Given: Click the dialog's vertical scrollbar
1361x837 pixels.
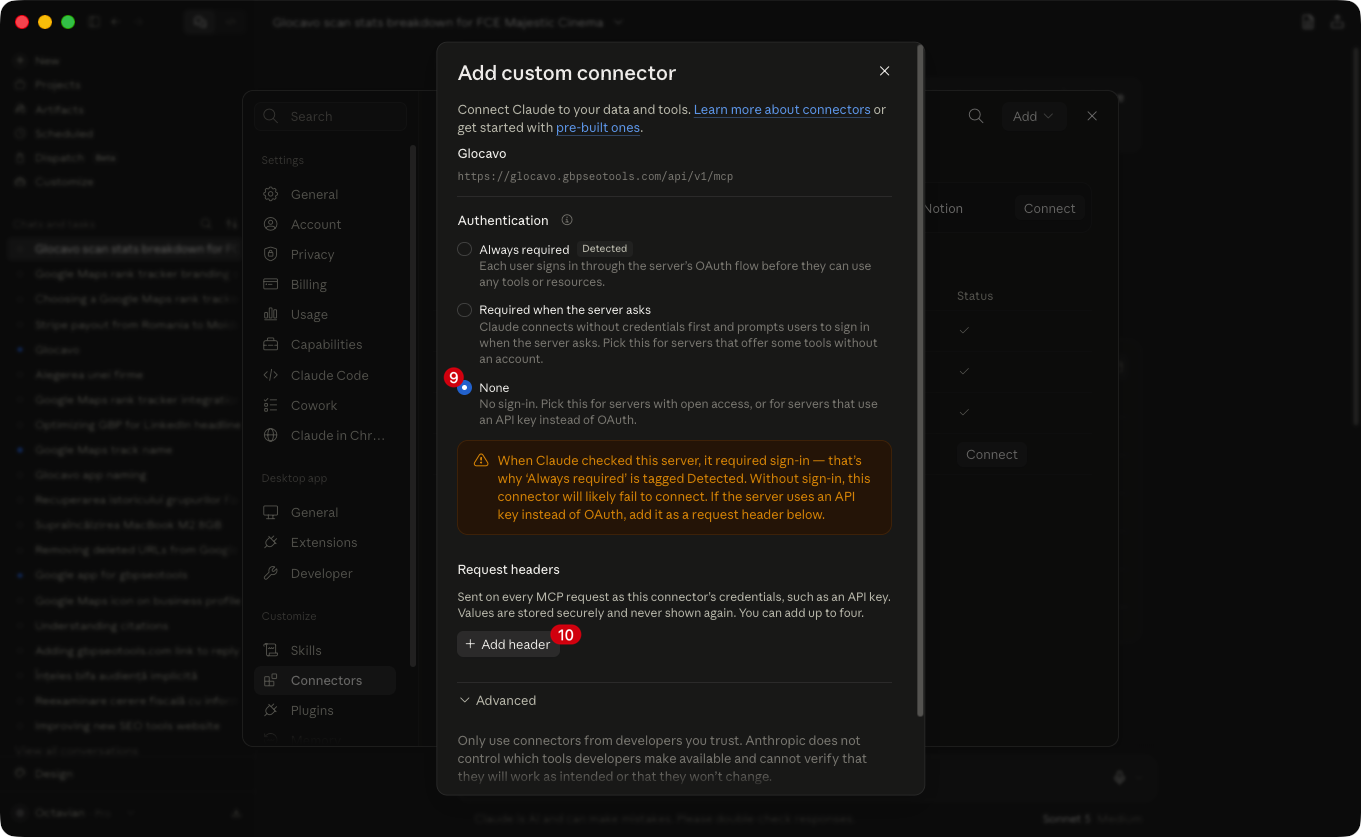Looking at the screenshot, I should [920, 380].
